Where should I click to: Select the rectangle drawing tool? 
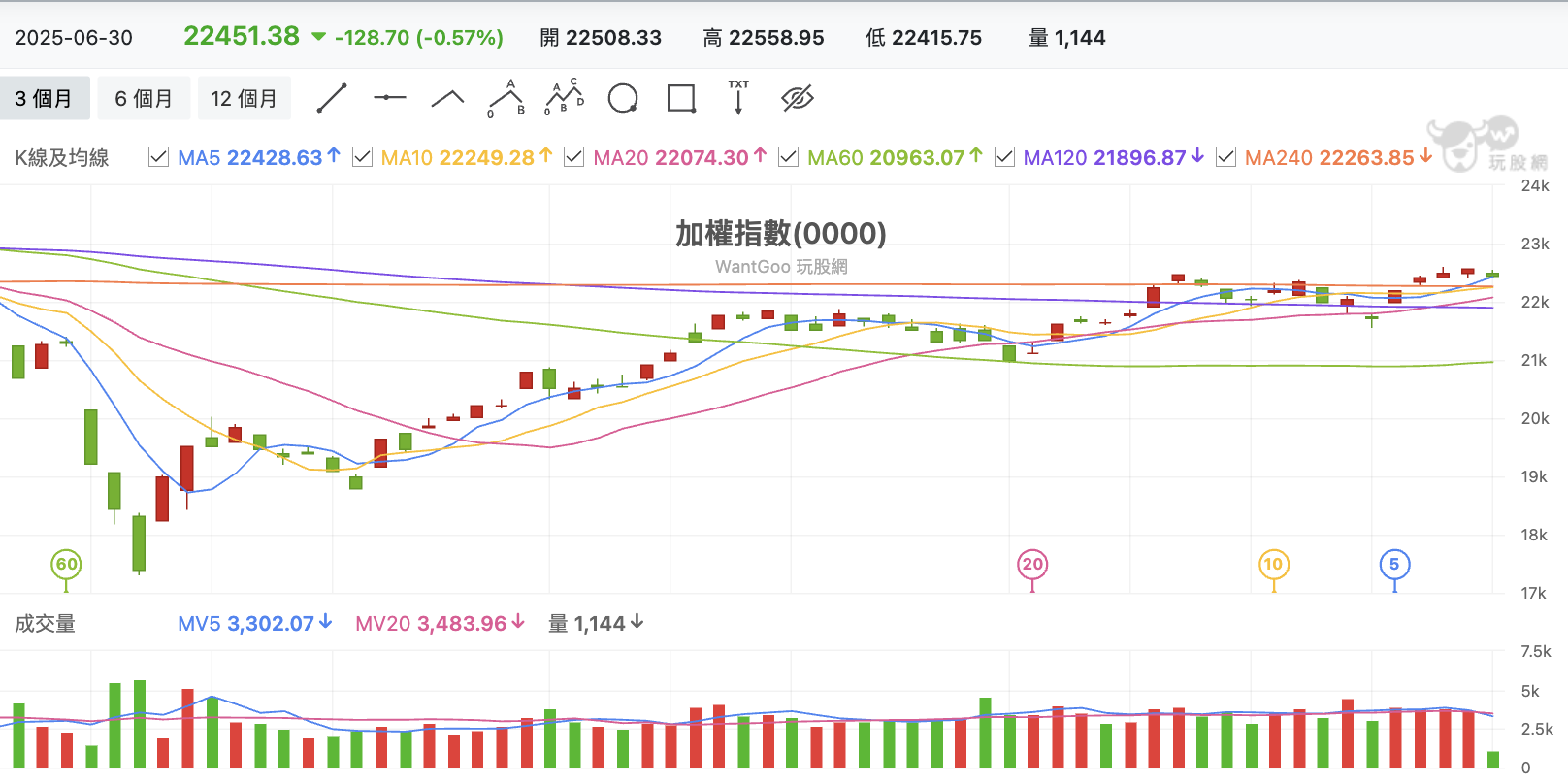[x=681, y=98]
